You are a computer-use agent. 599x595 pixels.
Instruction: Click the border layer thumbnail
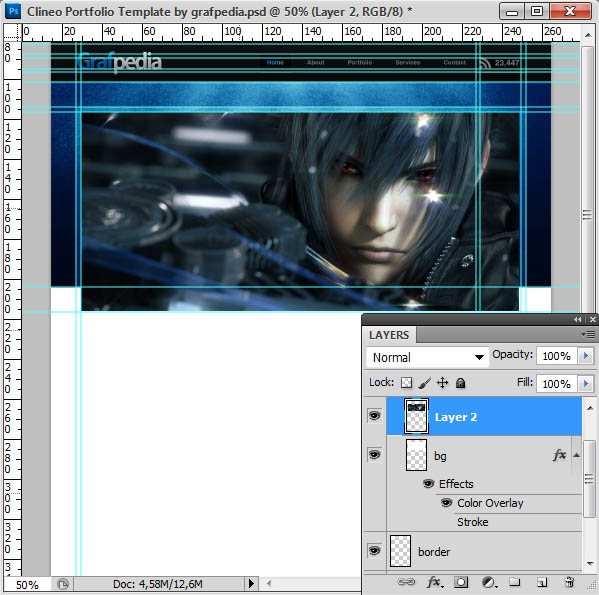click(x=400, y=551)
